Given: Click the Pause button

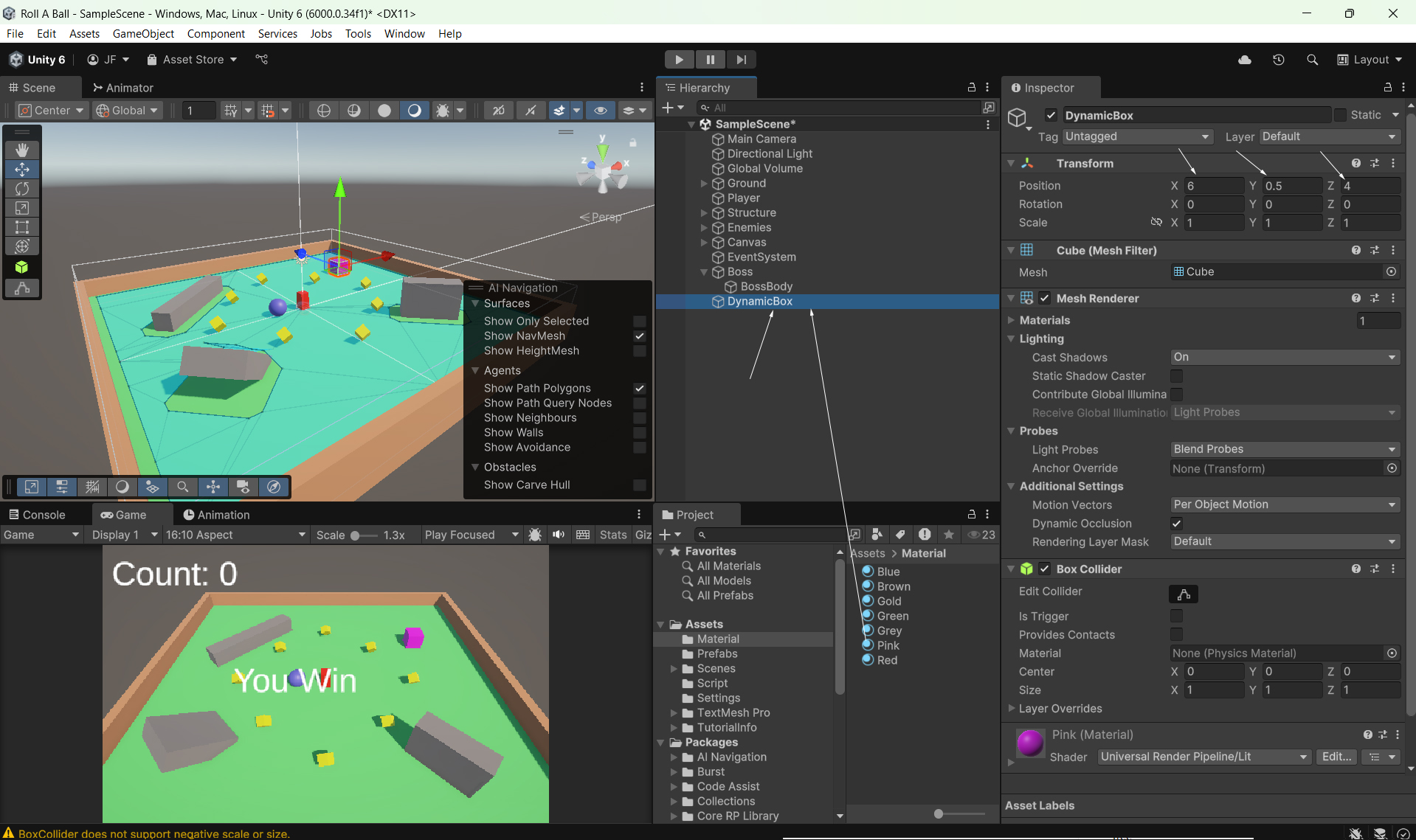Looking at the screenshot, I should [x=710, y=60].
